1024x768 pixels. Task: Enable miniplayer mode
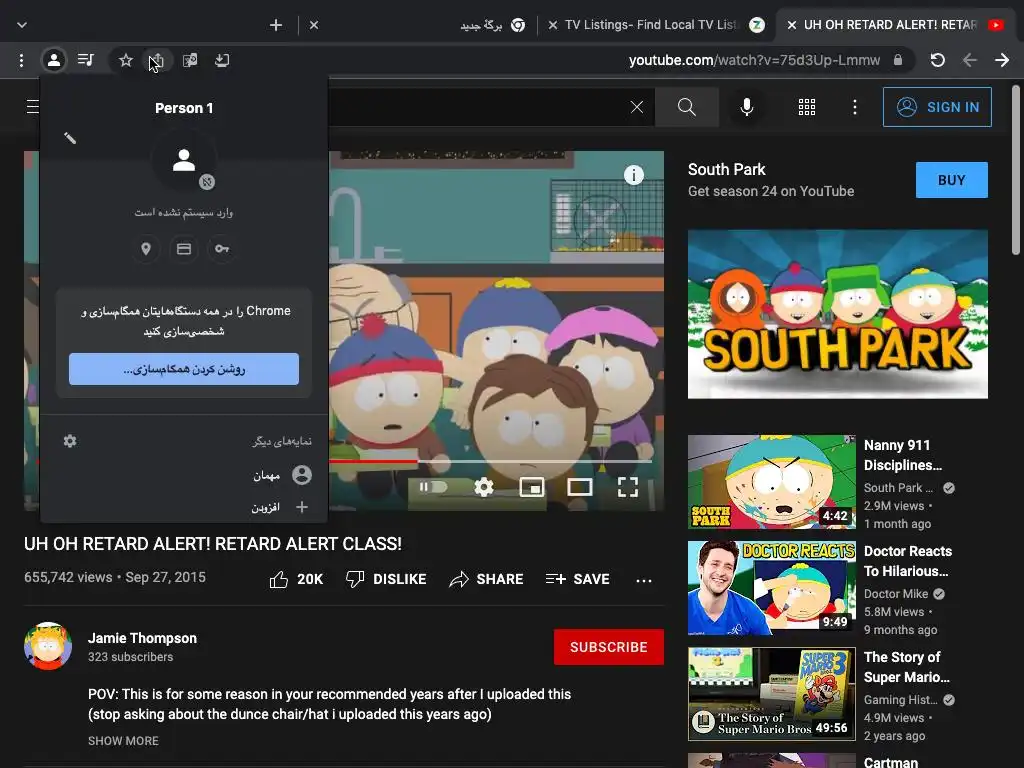532,487
